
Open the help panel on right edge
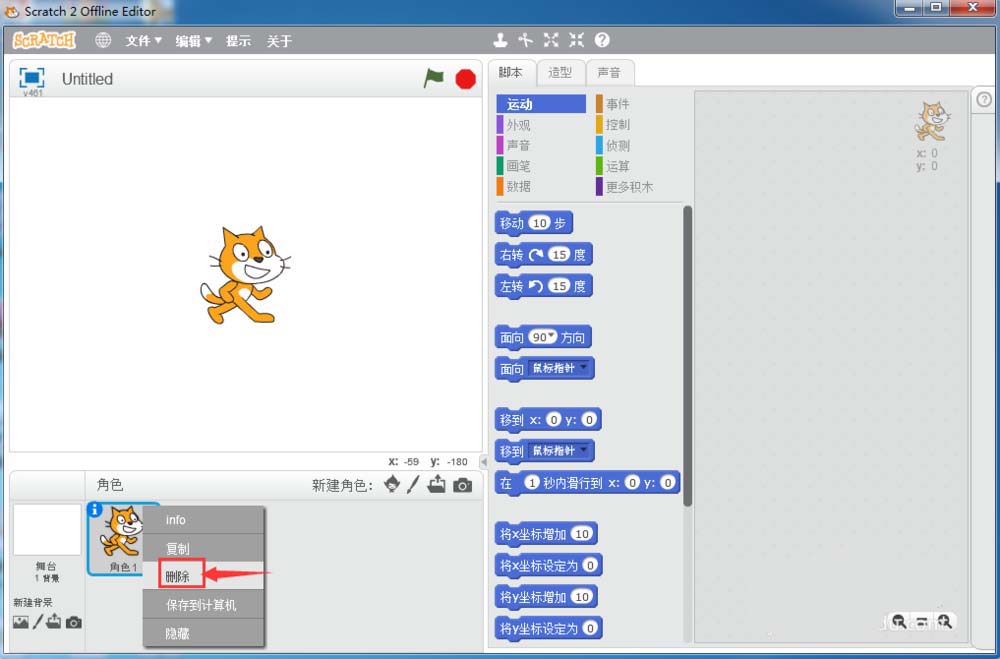(984, 100)
